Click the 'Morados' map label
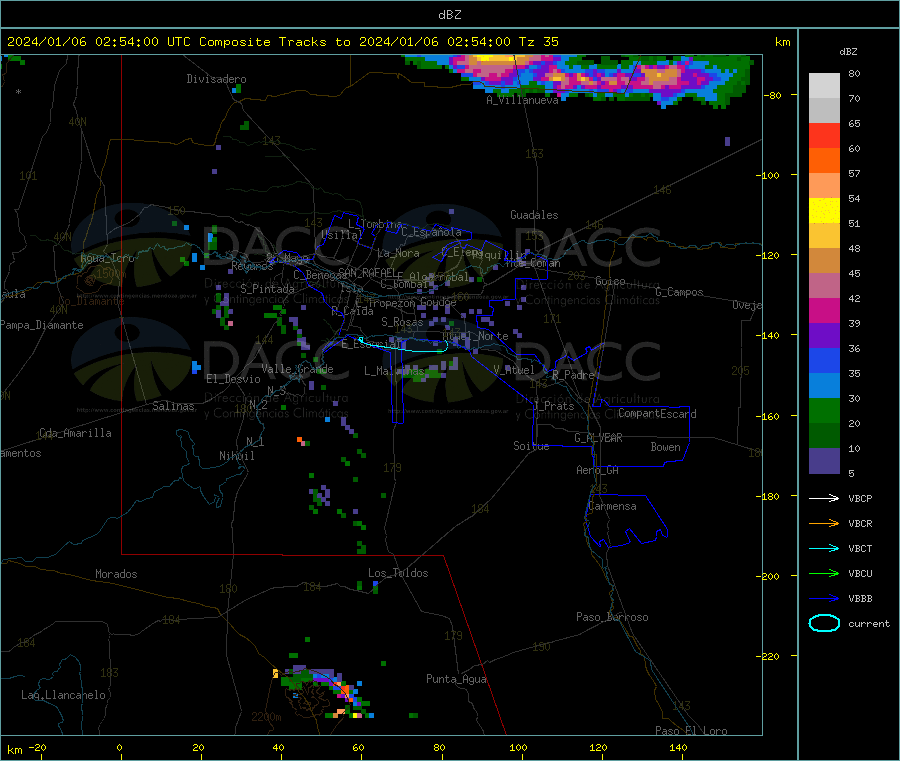Image resolution: width=900 pixels, height=761 pixels. pos(116,574)
